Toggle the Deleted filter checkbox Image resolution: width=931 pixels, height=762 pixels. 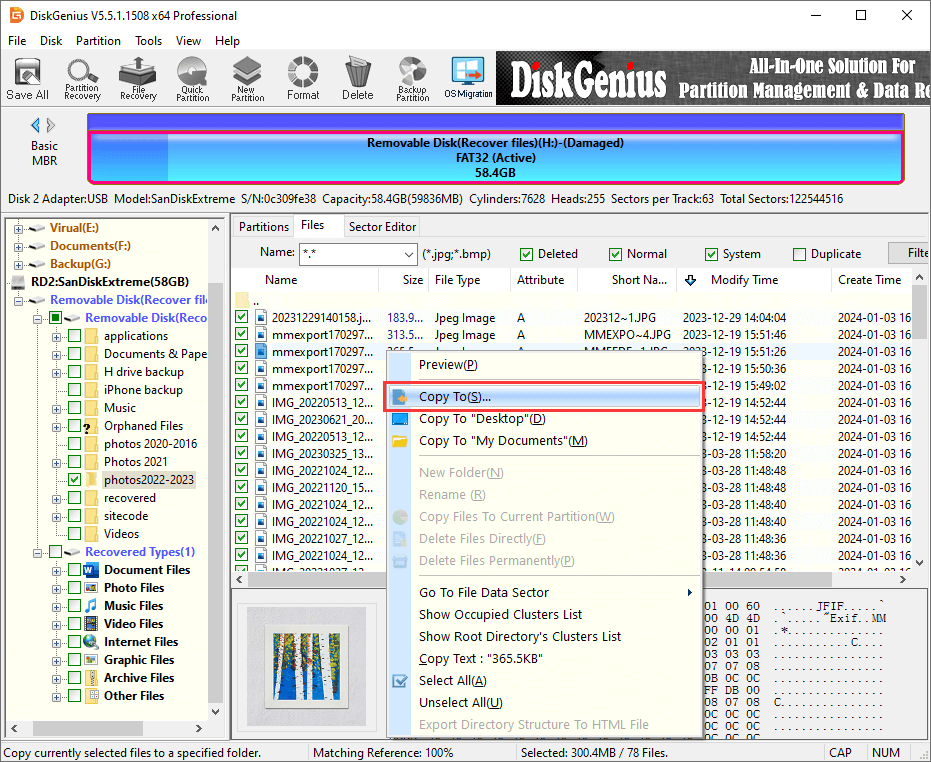(x=526, y=254)
